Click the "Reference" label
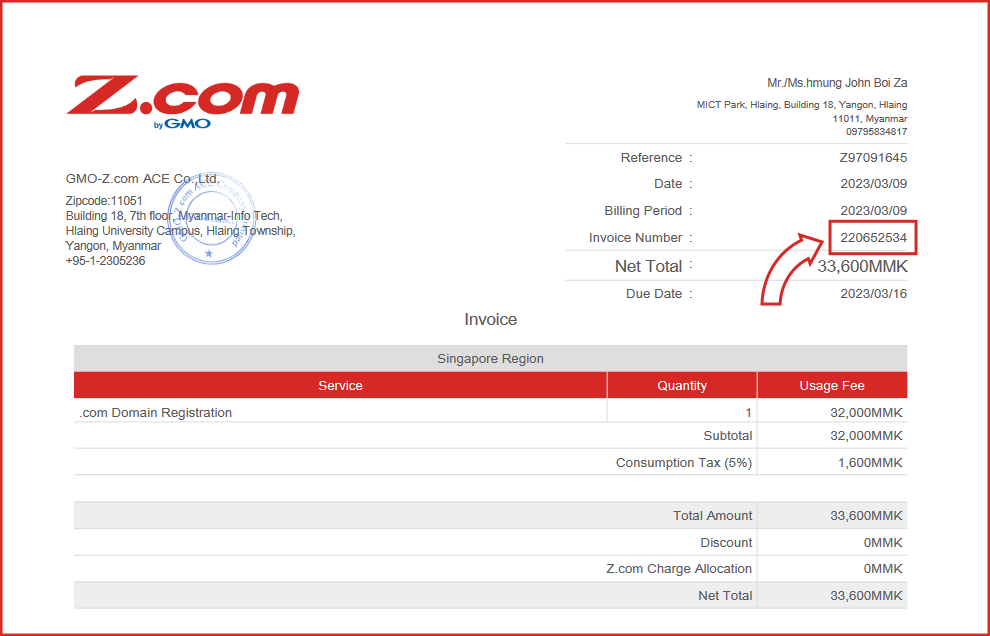Viewport: 990px width, 636px height. (x=651, y=158)
